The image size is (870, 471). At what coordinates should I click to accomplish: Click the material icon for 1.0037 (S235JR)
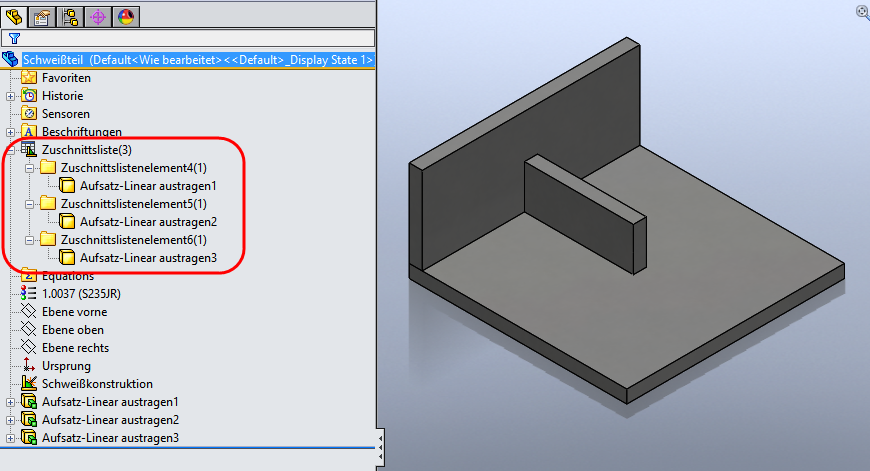[x=29, y=293]
